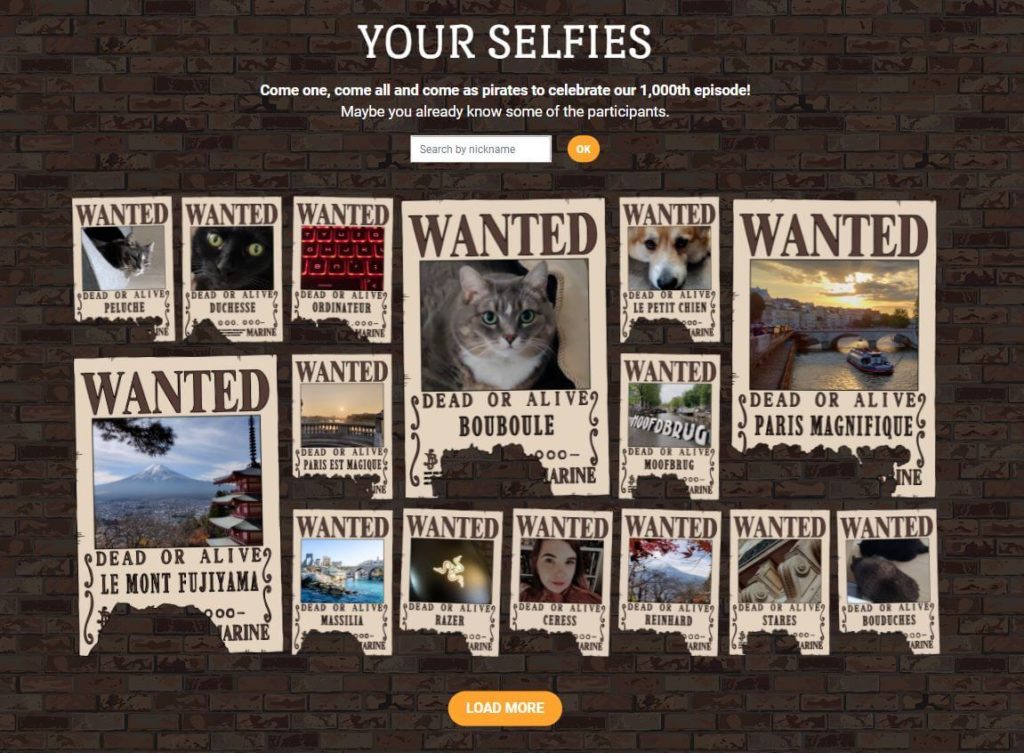This screenshot has height=753, width=1024.
Task: Select the Le Petit Chien poster
Action: [x=669, y=269]
